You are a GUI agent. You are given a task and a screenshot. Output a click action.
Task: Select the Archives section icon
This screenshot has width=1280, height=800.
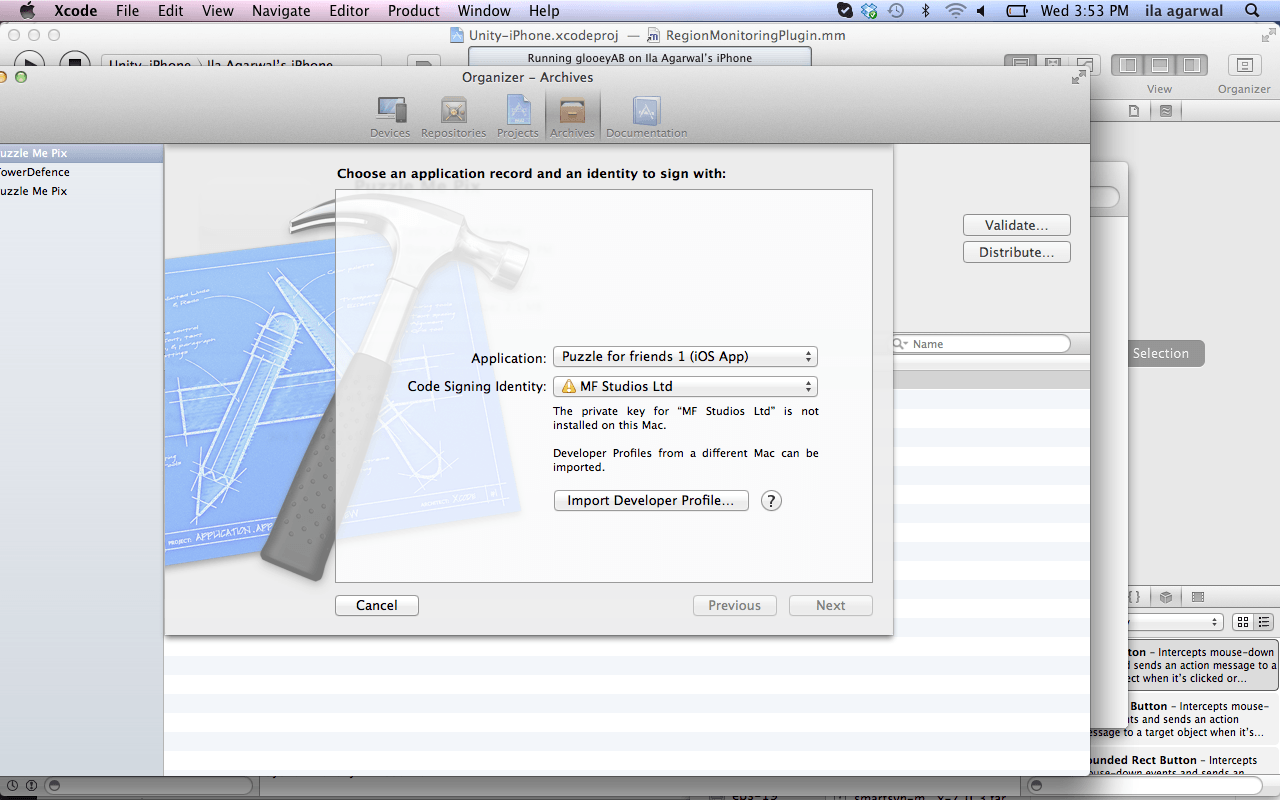[572, 117]
